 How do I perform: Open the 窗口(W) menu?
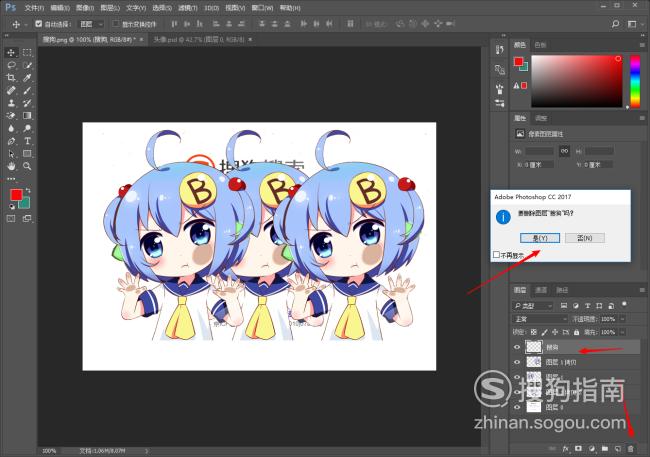(262, 8)
